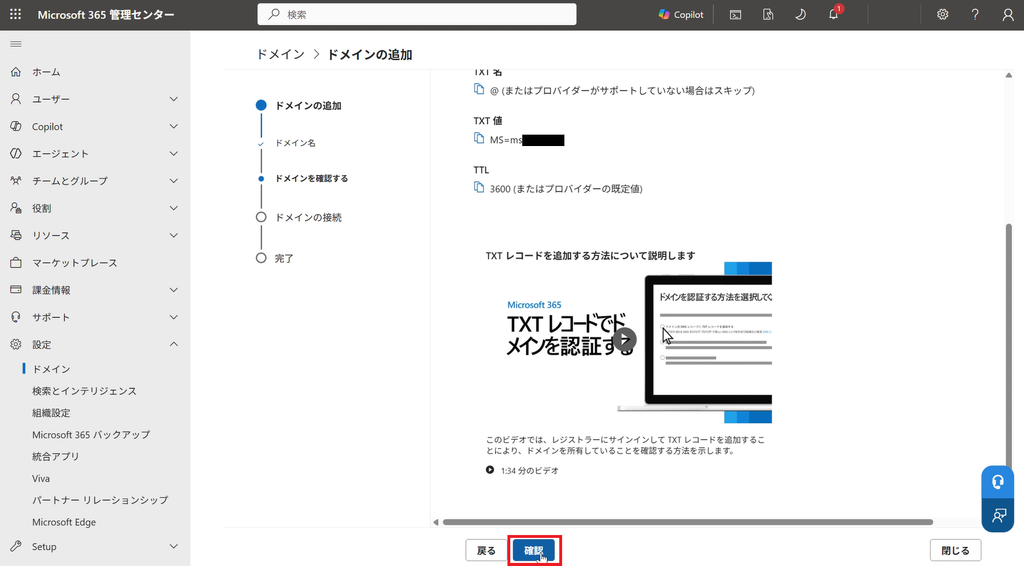Expand the ユーザー menu chevron
This screenshot has width=1024, height=566.
(174, 99)
